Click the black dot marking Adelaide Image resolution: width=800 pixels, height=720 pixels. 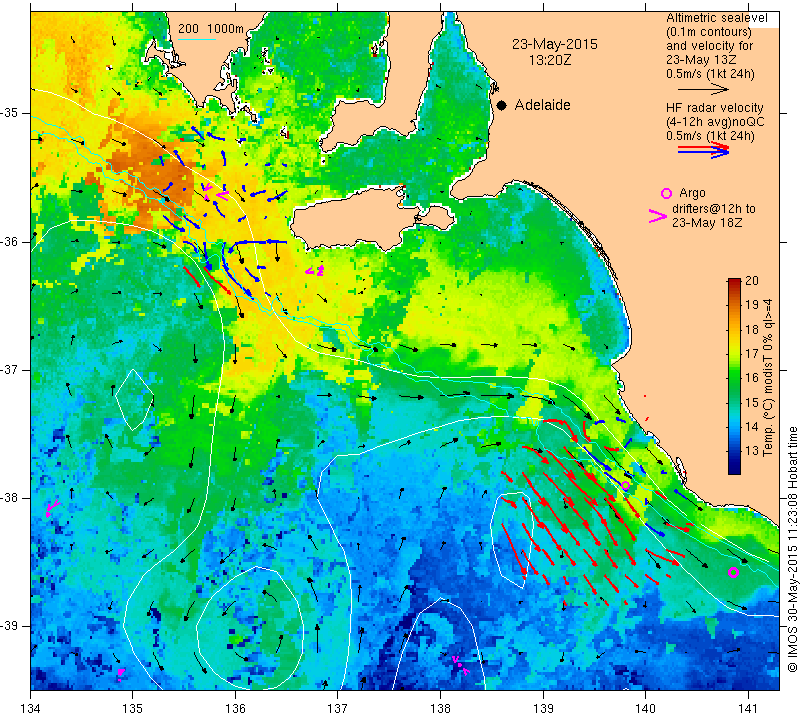click(502, 105)
